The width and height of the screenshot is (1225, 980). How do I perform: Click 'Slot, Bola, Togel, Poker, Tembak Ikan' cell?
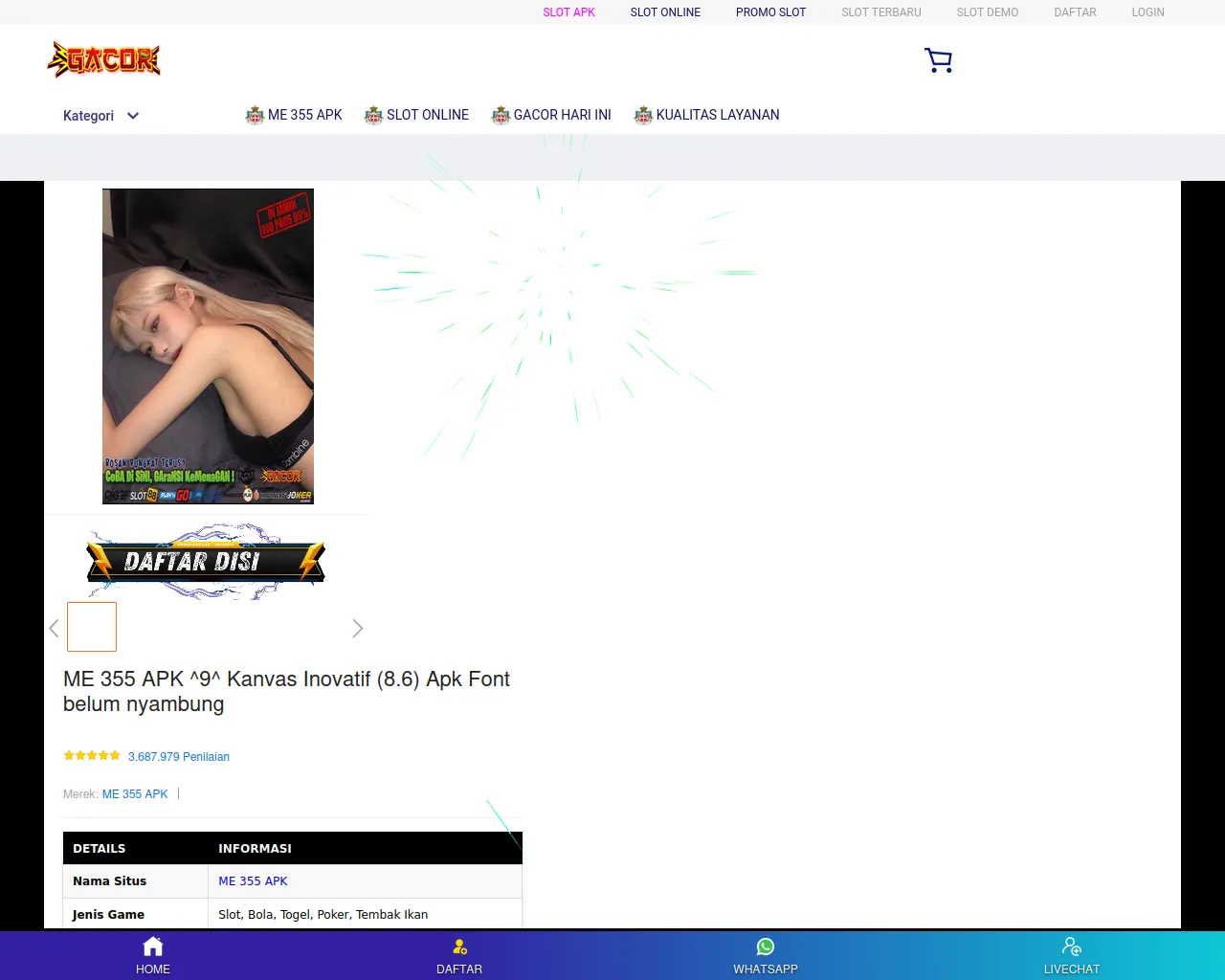pyautogui.click(x=365, y=914)
